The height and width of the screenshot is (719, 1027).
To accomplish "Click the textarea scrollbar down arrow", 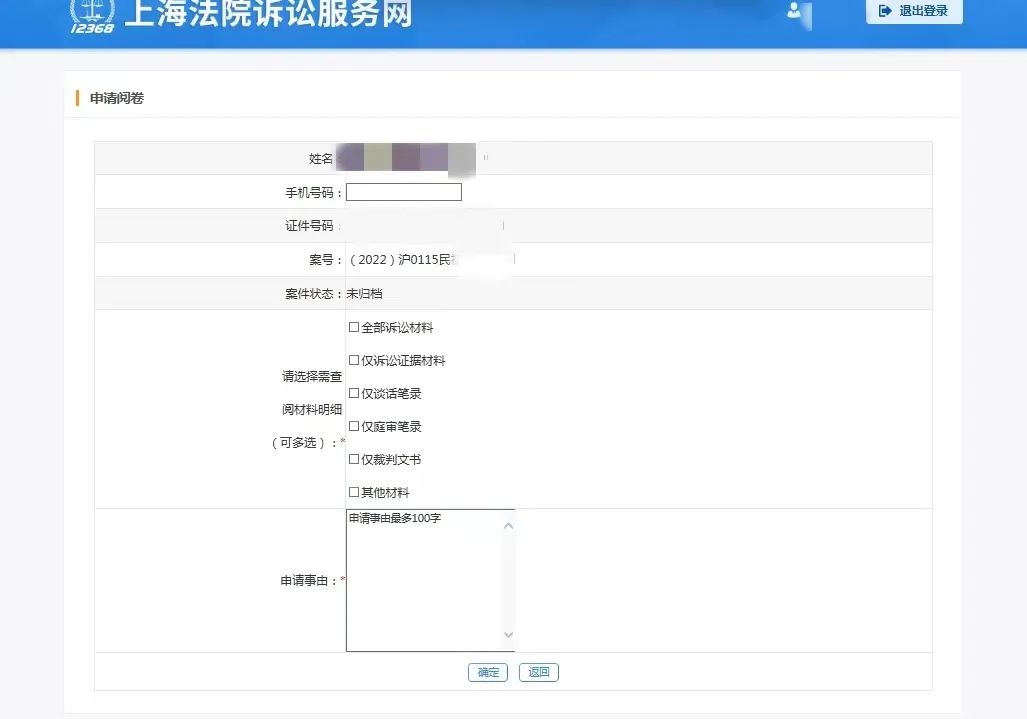I will click(509, 634).
